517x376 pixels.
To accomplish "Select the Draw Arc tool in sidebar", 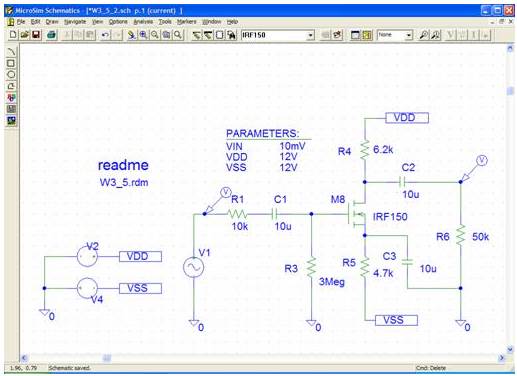I will [x=11, y=52].
